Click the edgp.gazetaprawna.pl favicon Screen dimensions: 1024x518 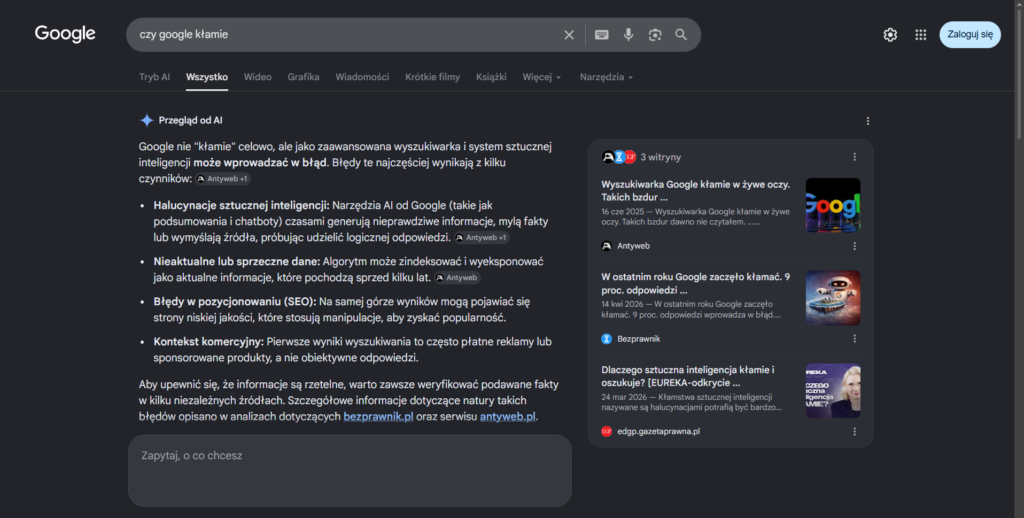[x=607, y=432]
